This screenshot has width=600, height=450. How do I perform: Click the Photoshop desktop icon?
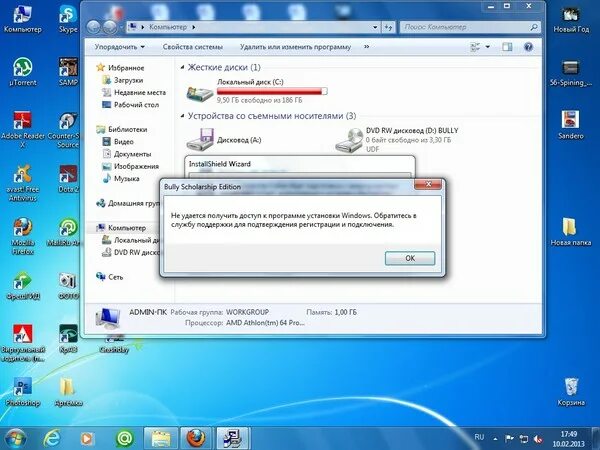[22, 392]
